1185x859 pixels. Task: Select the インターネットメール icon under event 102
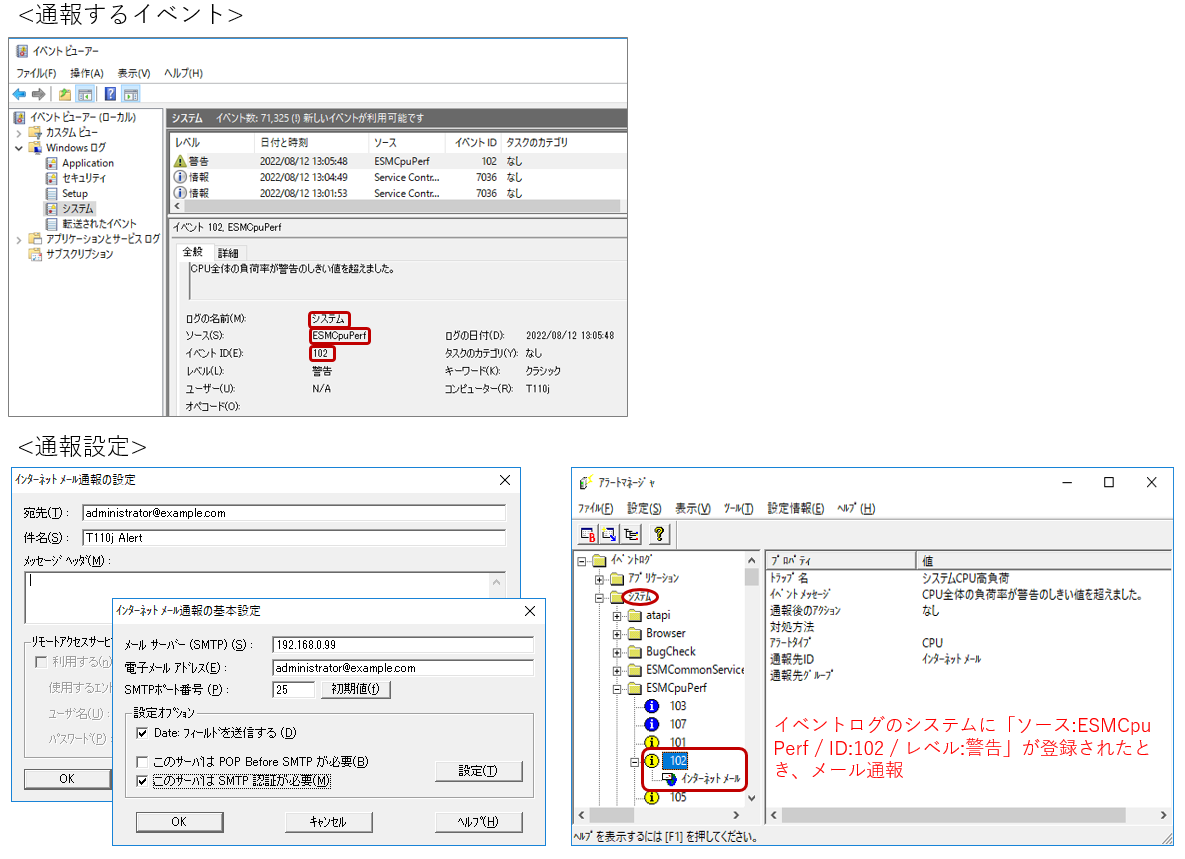[669, 779]
